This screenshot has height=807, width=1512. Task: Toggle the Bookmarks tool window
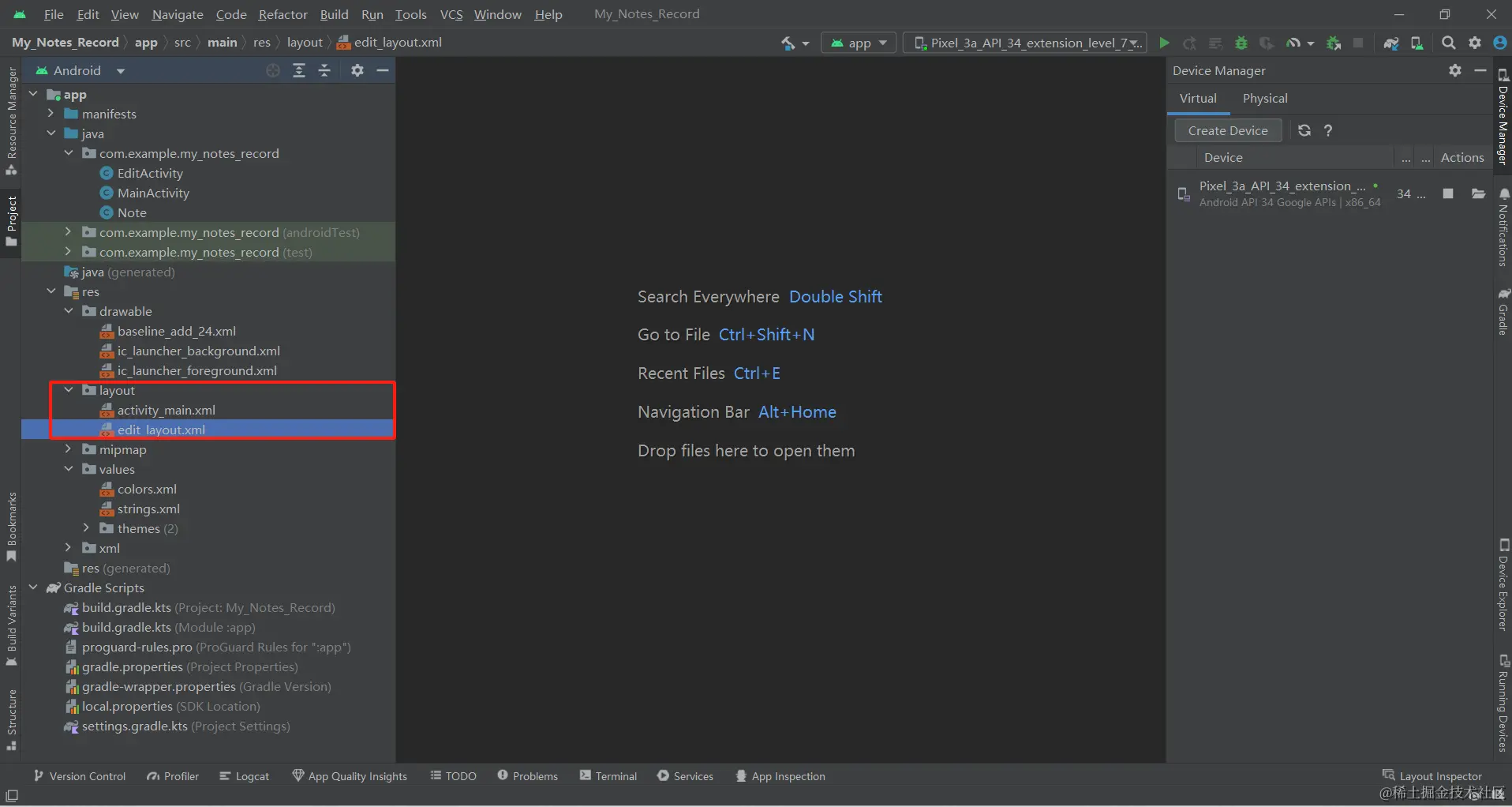(x=11, y=527)
